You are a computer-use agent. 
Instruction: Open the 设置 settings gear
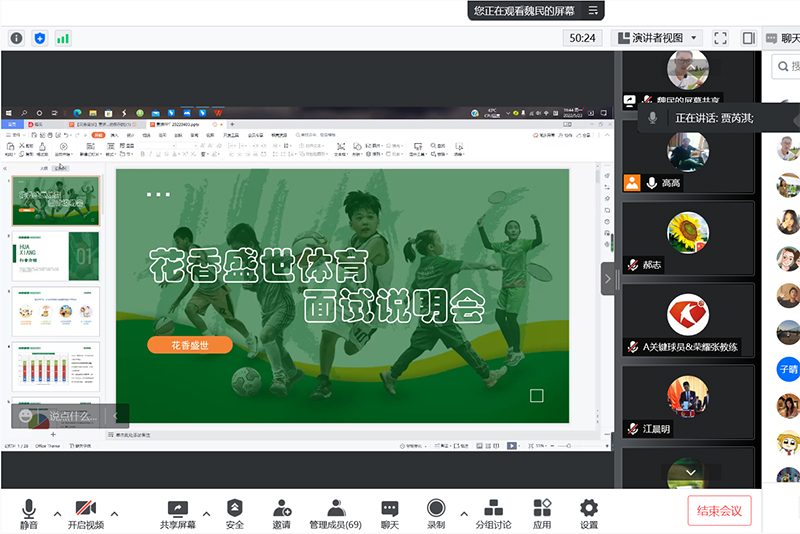pyautogui.click(x=589, y=514)
